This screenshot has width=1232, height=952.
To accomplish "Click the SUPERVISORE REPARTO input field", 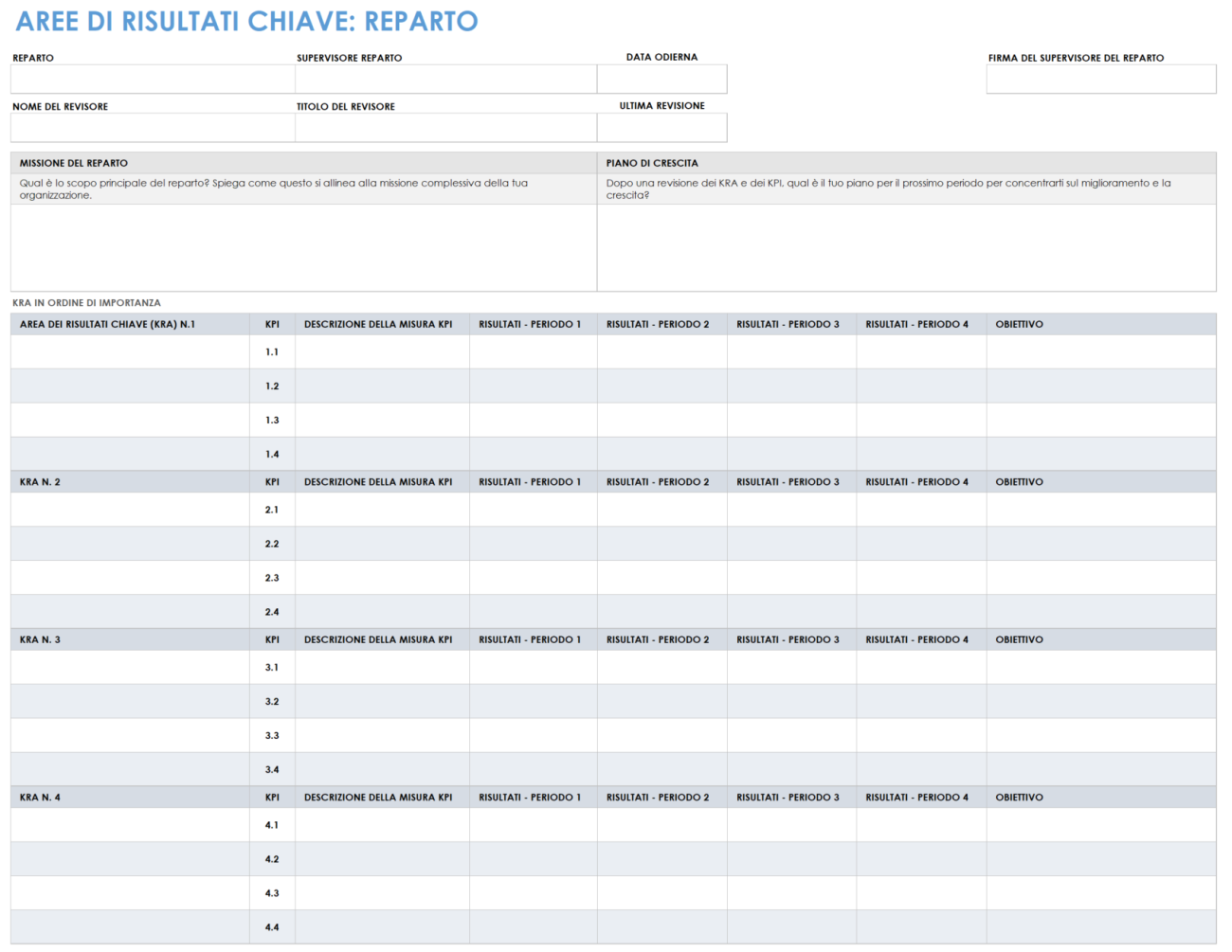I will 445,79.
